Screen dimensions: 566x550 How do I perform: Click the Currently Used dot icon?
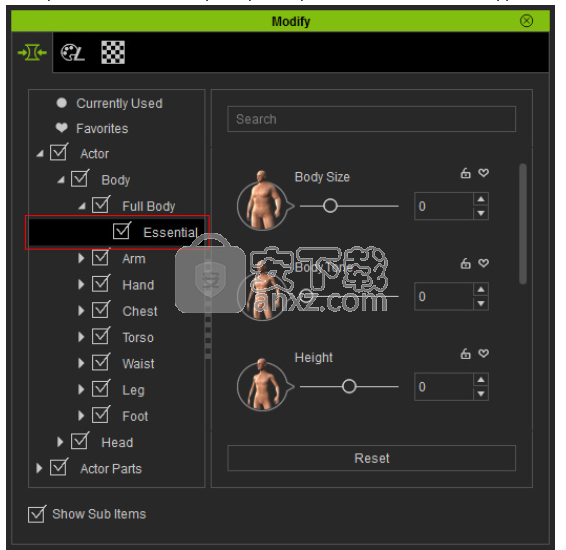point(62,103)
